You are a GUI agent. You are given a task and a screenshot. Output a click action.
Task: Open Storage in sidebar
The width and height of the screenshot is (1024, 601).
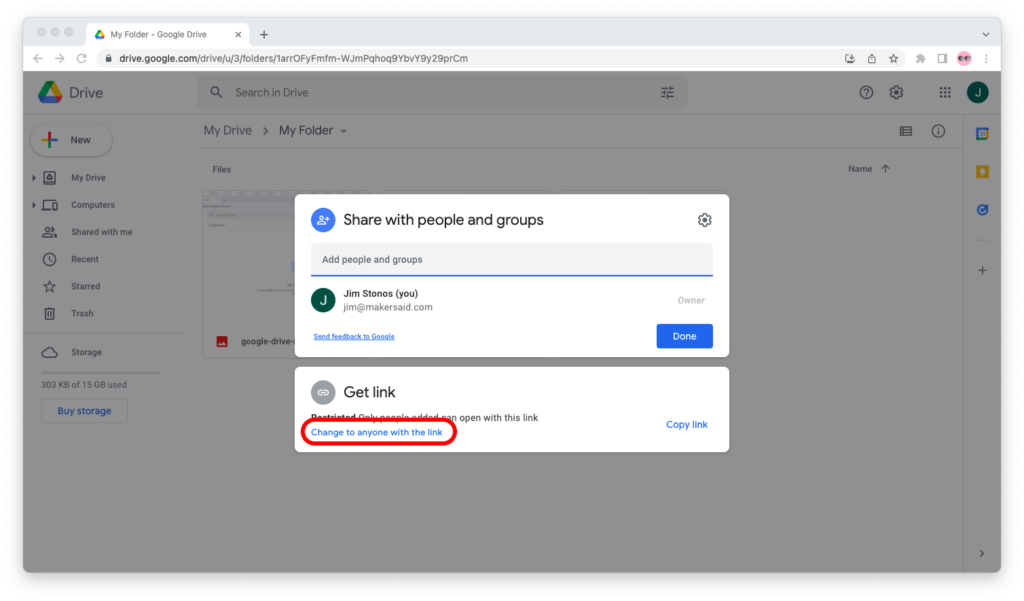86,352
